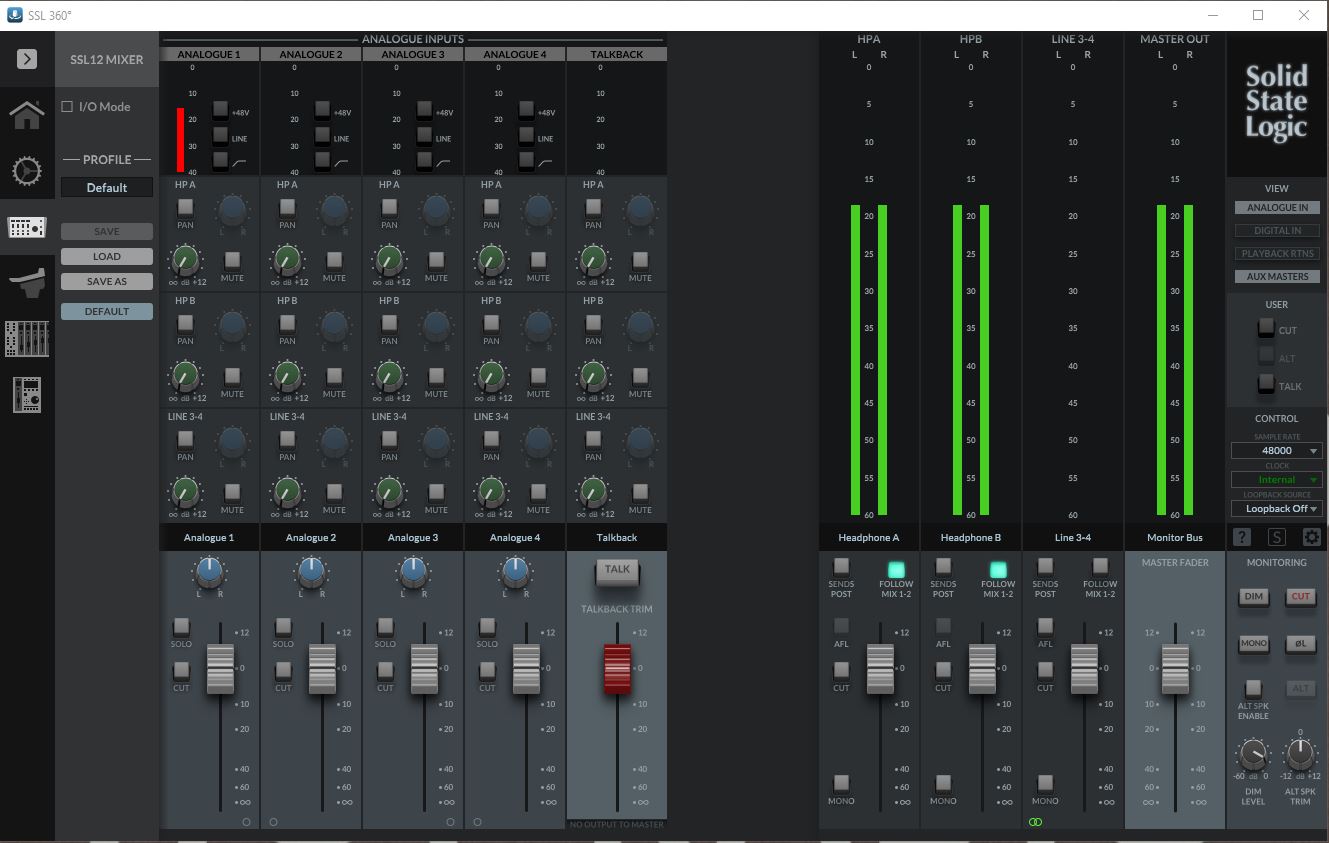Enable +48V phantom power on Analogue 1
The width and height of the screenshot is (1329, 843).
click(x=221, y=110)
